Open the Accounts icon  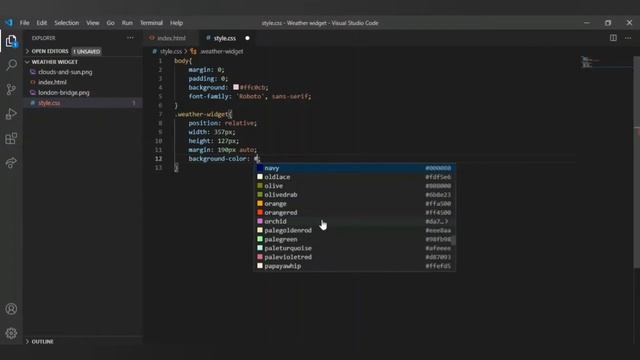(11, 309)
